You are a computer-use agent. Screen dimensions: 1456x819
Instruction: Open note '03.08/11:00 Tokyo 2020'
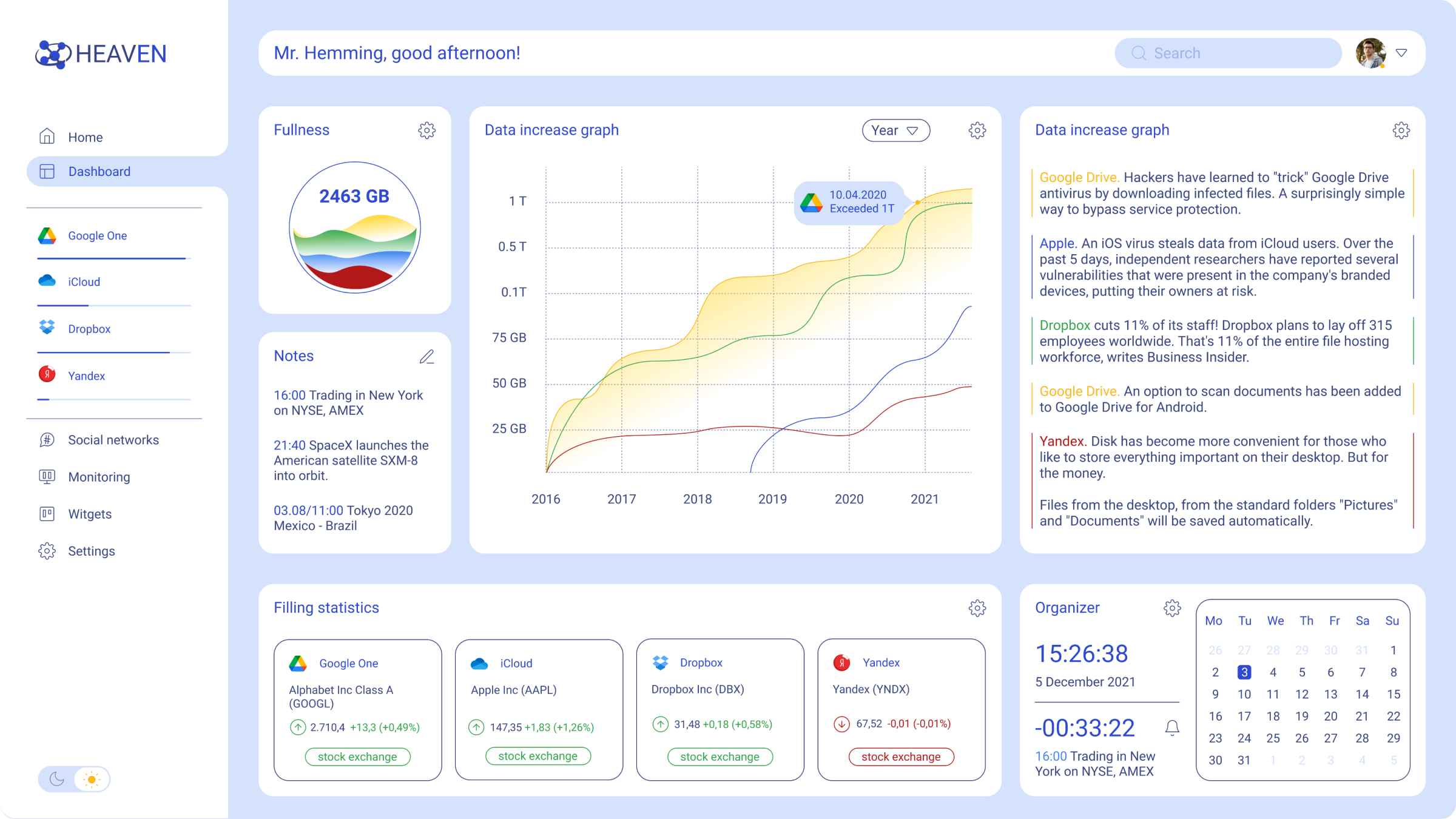point(343,518)
